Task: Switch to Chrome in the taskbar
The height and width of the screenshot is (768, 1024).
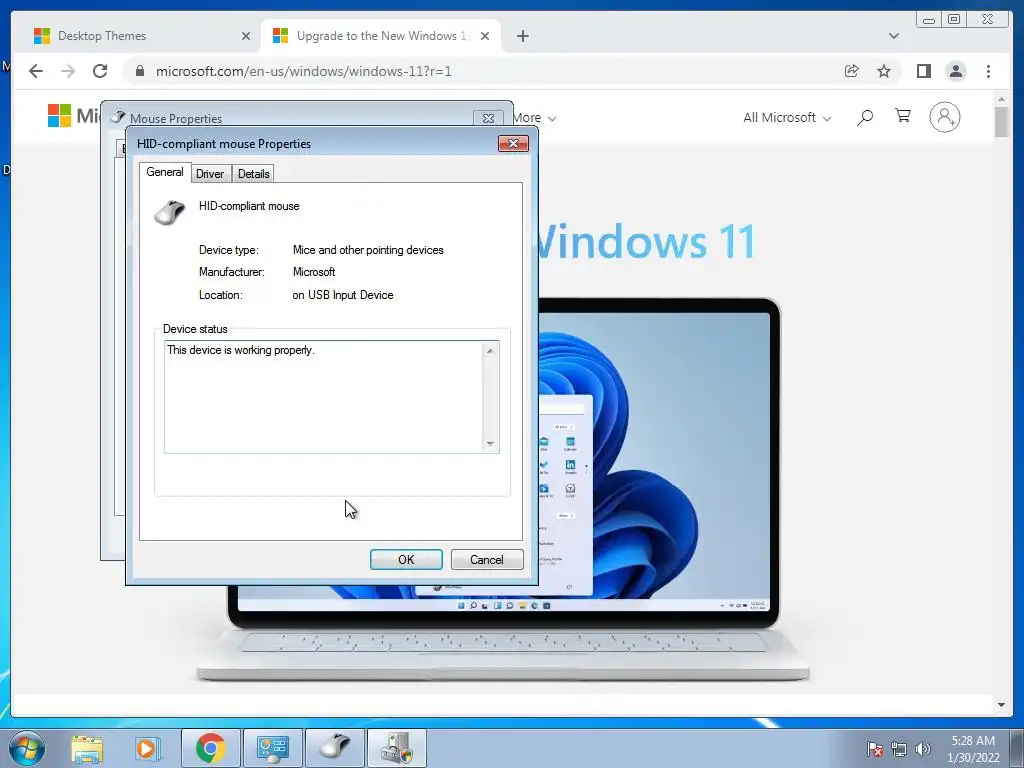Action: tap(210, 748)
